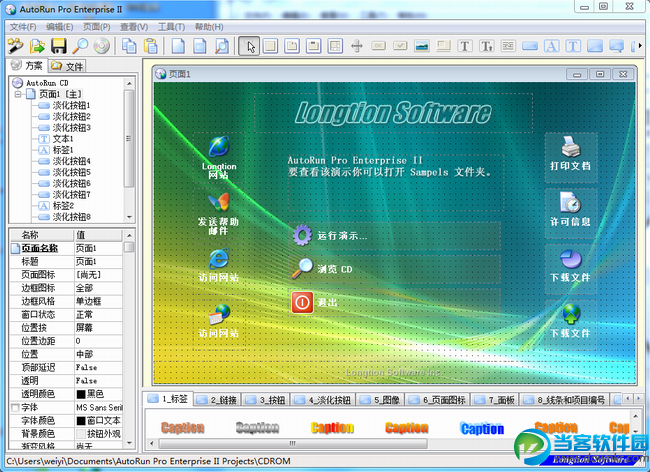650x472 pixels.
Task: Click the paste clipboard icon
Action: pyautogui.click(x=151, y=46)
